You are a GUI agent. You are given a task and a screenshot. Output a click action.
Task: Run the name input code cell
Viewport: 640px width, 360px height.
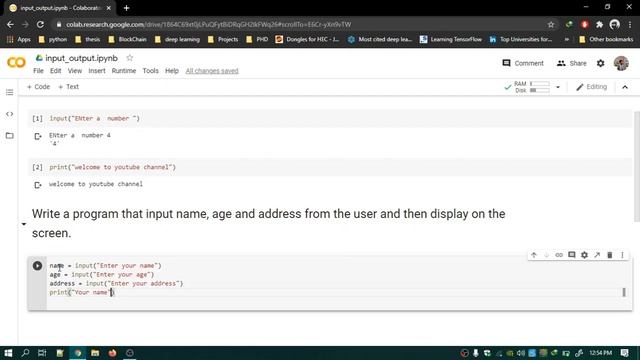37,266
